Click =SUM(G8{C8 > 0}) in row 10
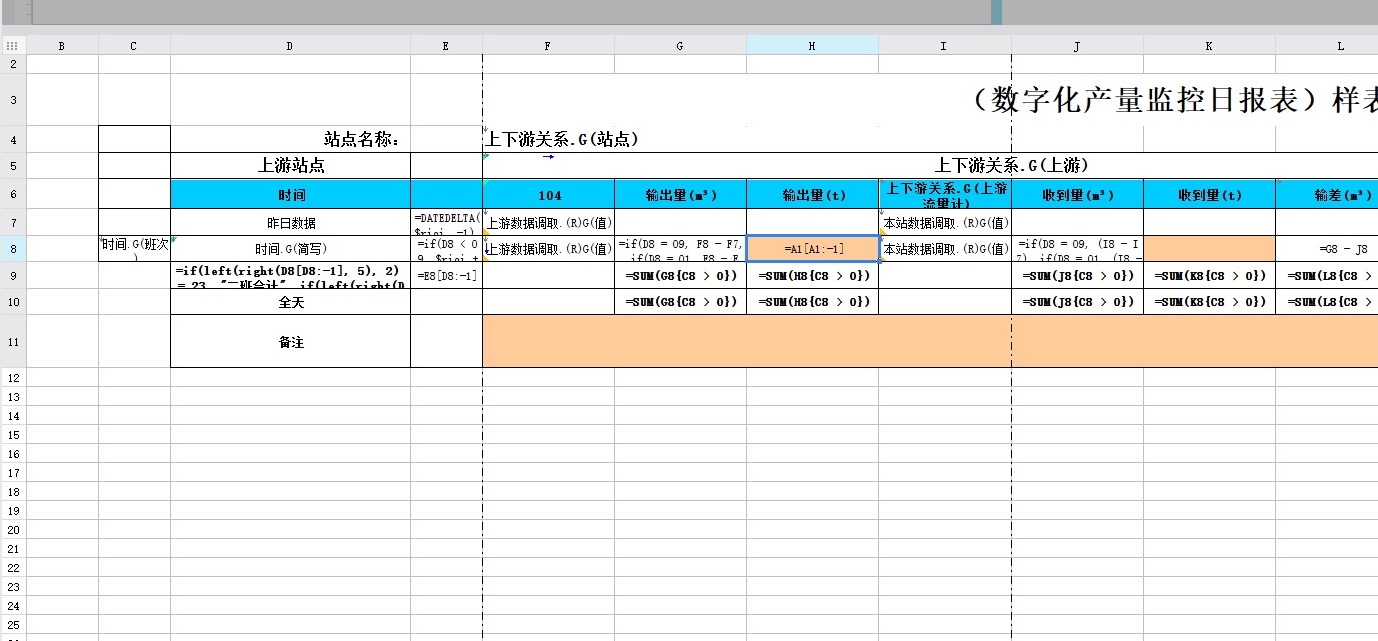Screen dimensions: 1378x641 680,302
